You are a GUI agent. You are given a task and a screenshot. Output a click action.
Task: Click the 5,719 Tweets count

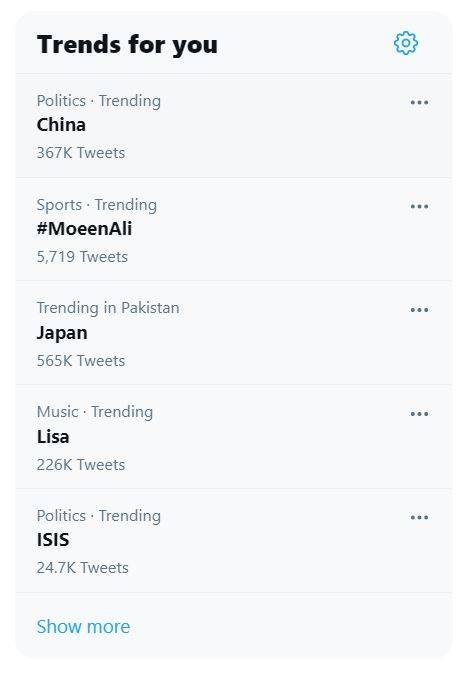tap(82, 257)
